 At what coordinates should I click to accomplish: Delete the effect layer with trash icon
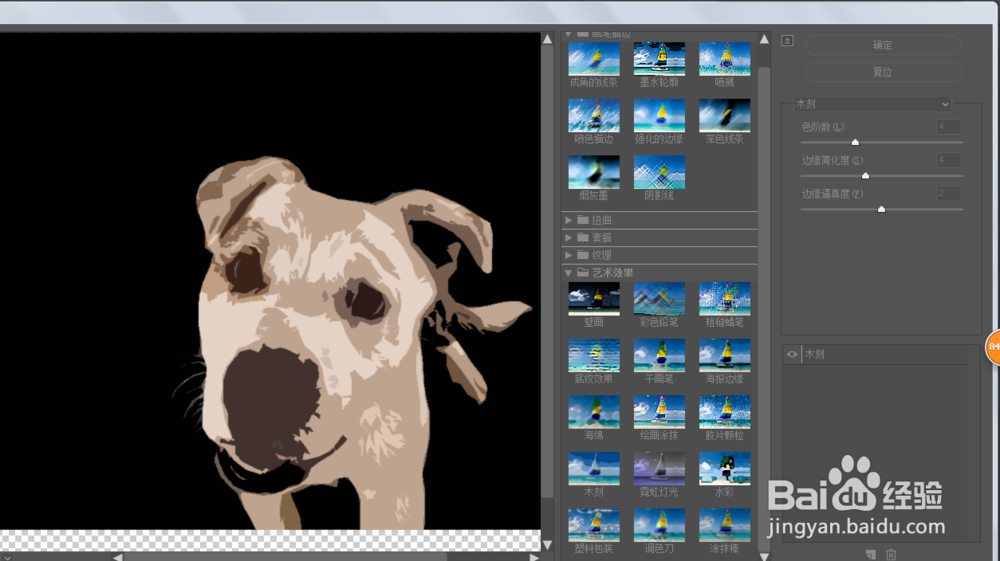(x=892, y=555)
